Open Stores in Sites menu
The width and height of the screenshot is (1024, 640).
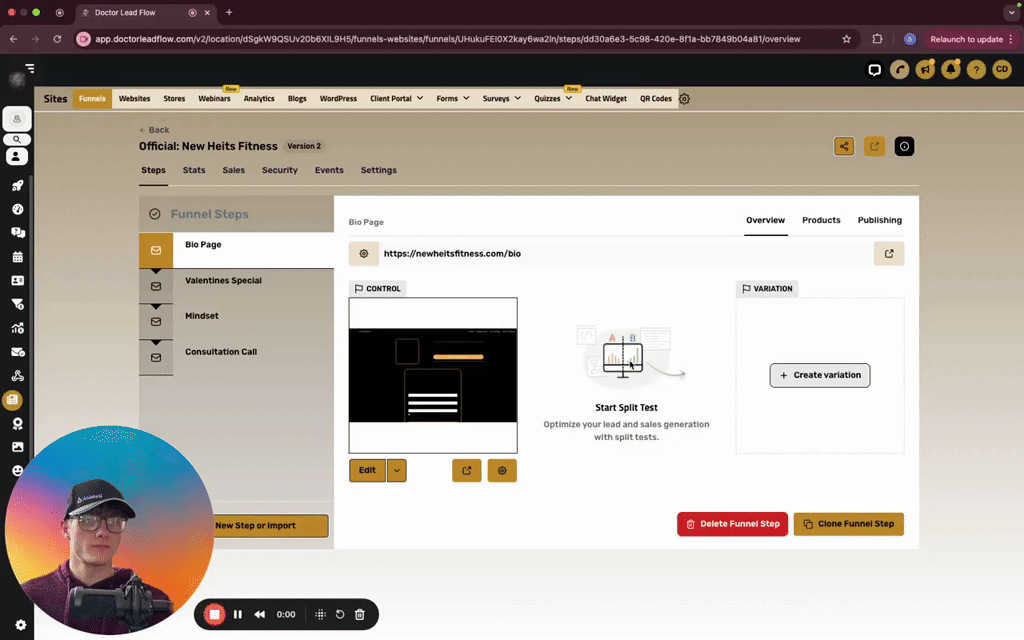174,99
